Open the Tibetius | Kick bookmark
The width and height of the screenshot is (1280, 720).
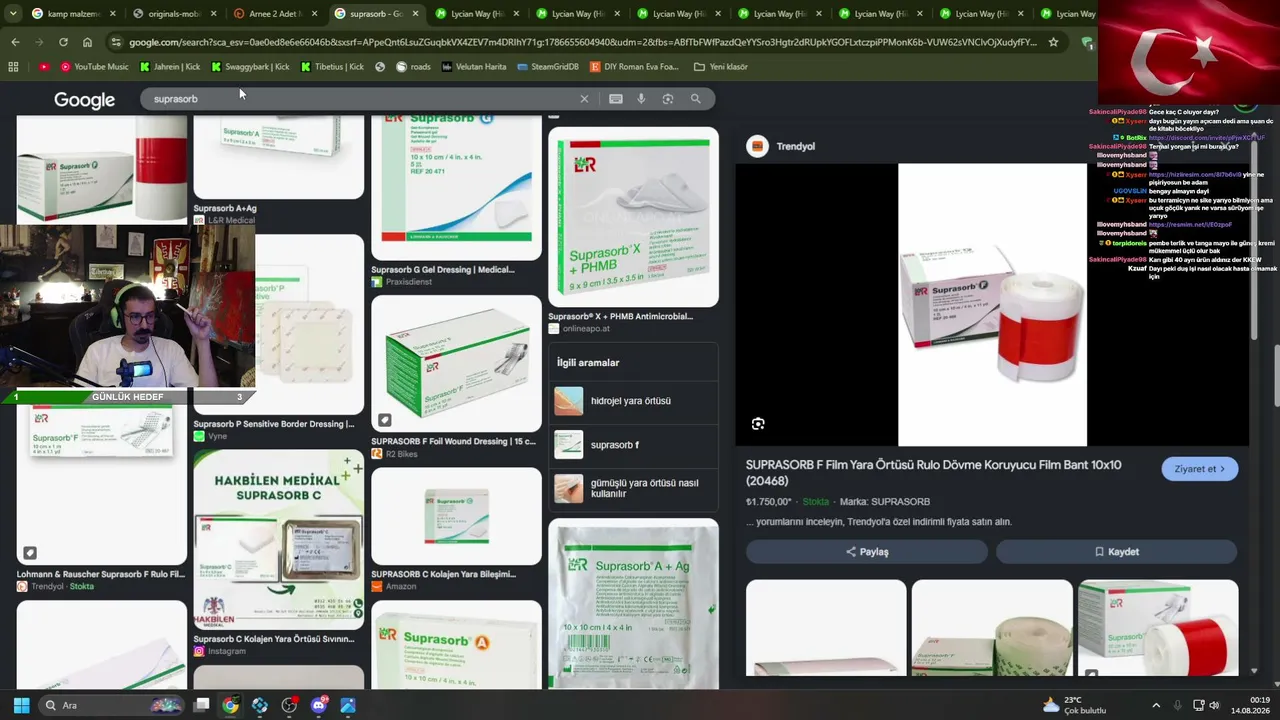(x=333, y=67)
